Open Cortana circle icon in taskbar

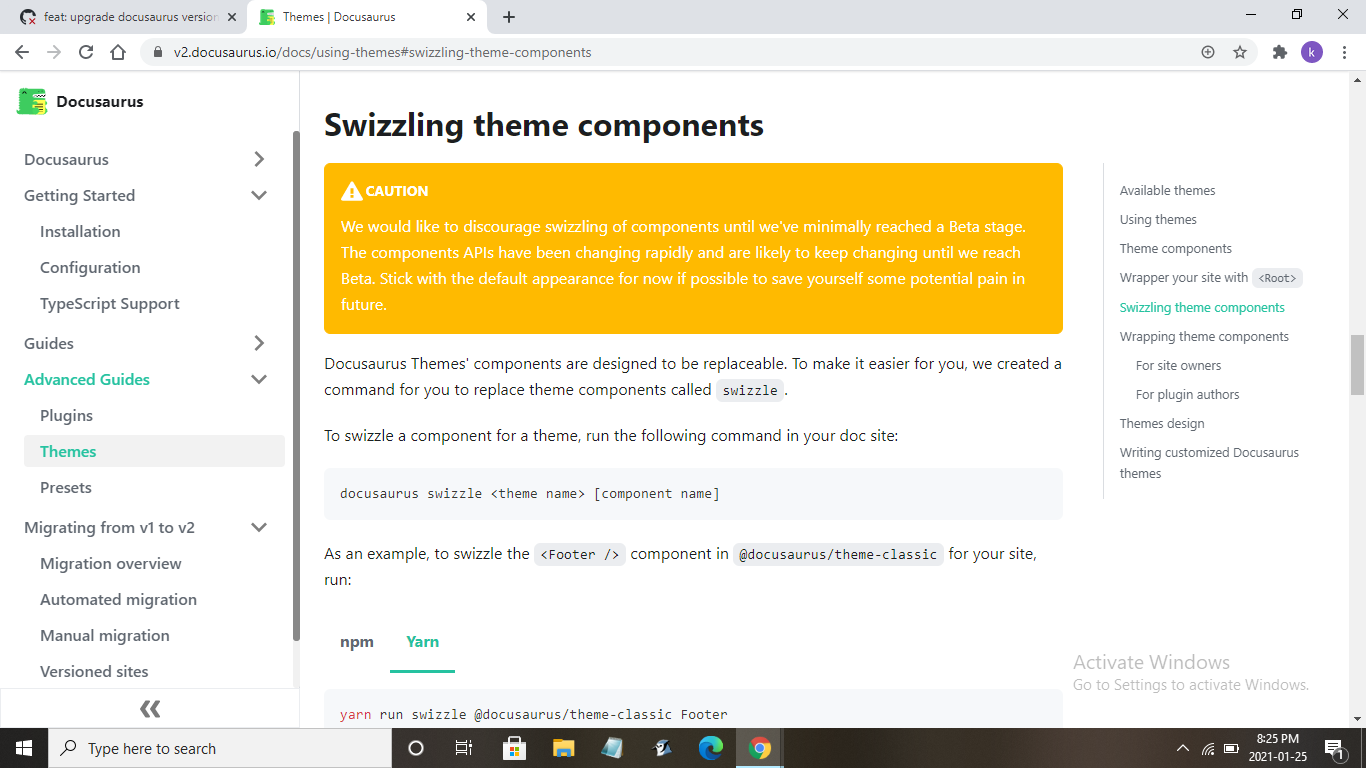coord(416,748)
